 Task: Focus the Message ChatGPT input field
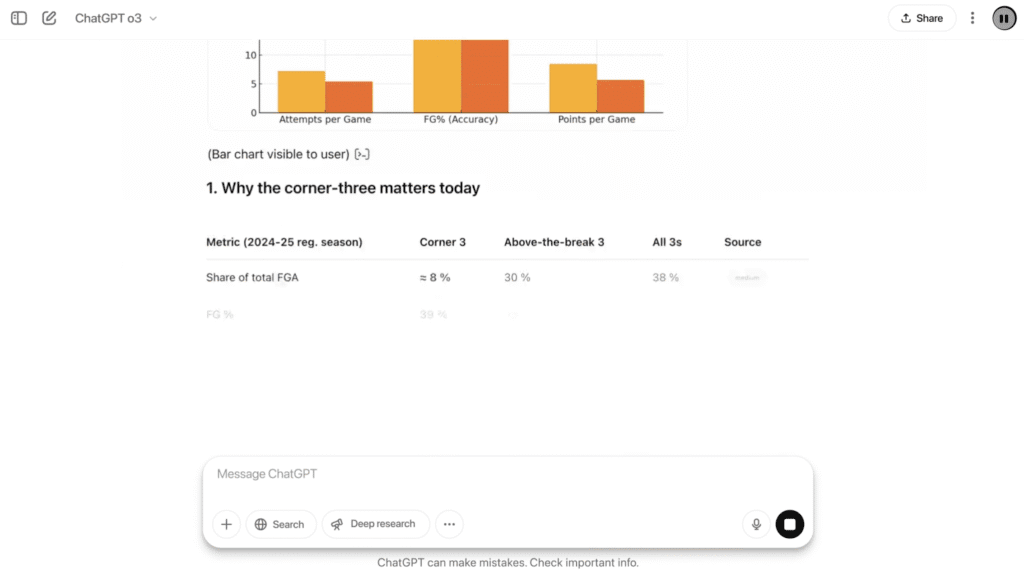coord(507,474)
